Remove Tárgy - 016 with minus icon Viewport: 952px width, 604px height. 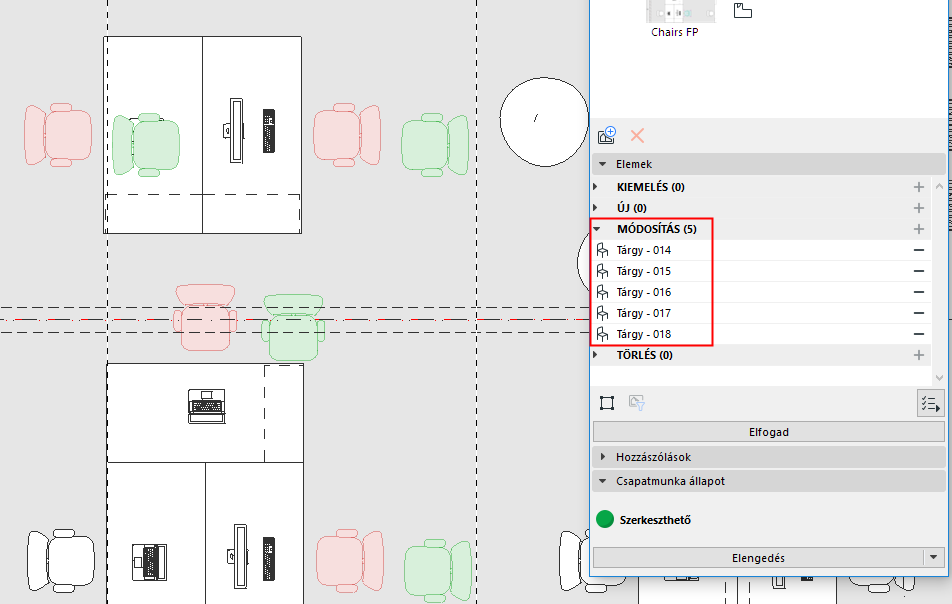(x=919, y=292)
